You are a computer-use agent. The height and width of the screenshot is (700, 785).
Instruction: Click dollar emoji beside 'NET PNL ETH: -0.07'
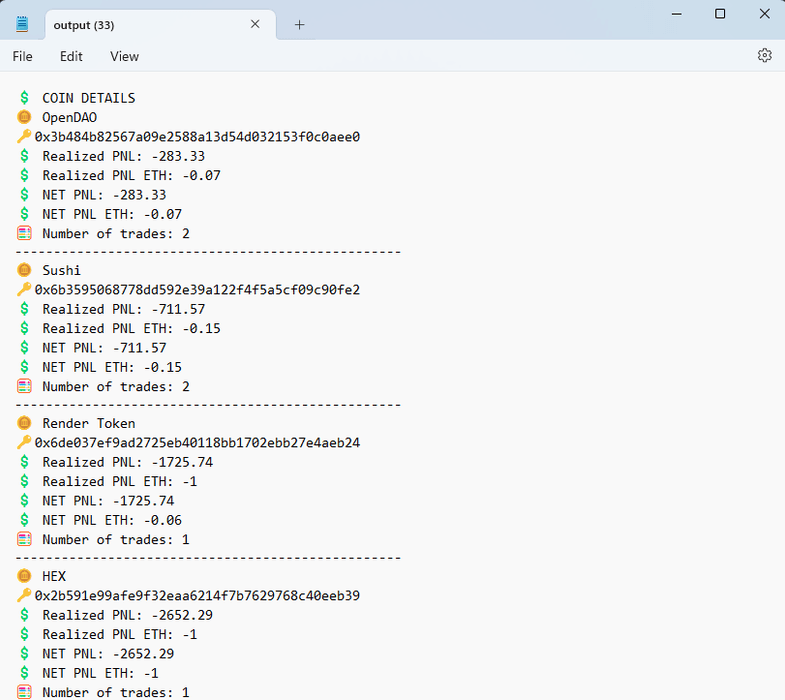coord(24,214)
